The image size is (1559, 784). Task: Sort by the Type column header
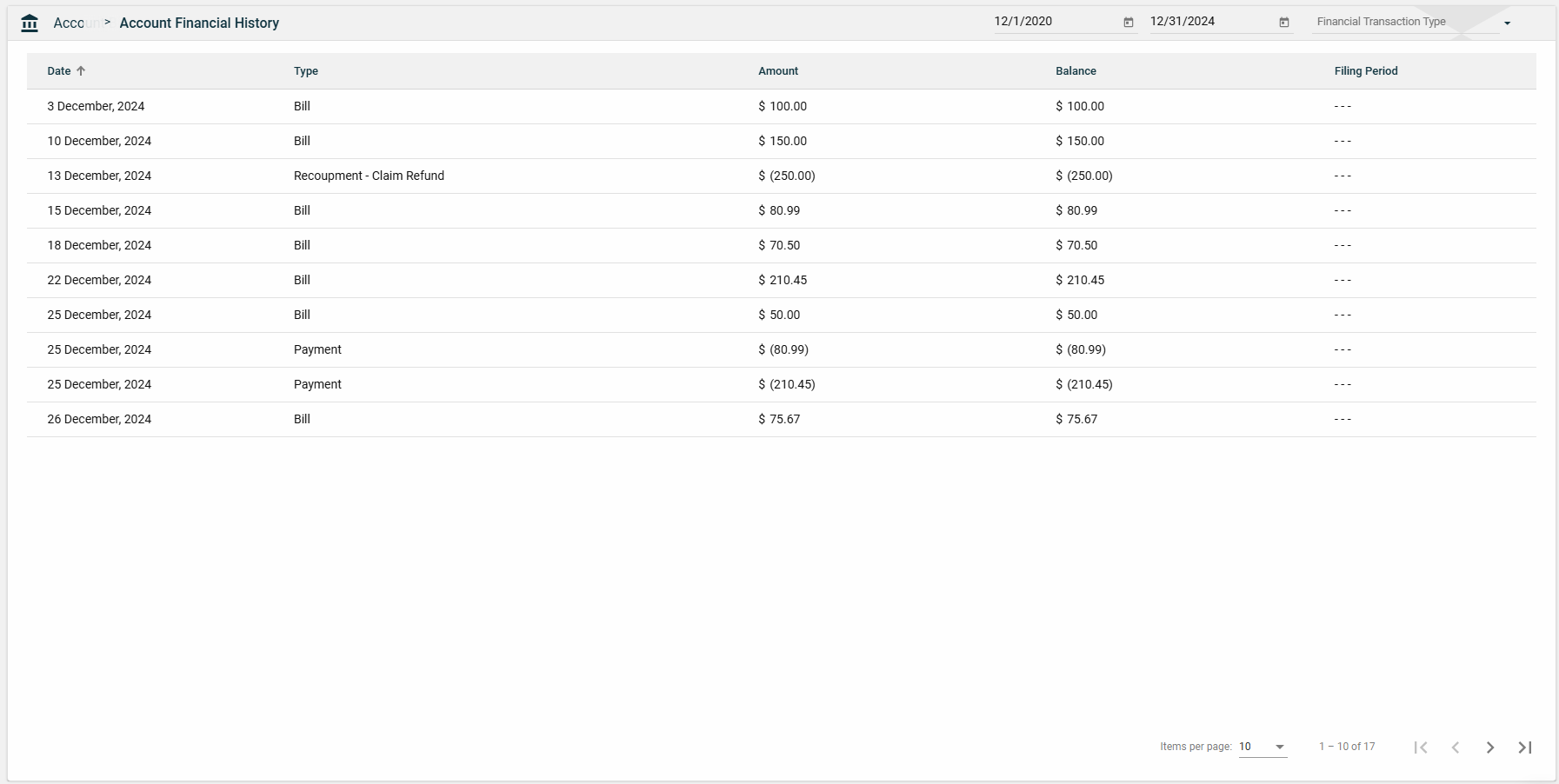(x=306, y=71)
